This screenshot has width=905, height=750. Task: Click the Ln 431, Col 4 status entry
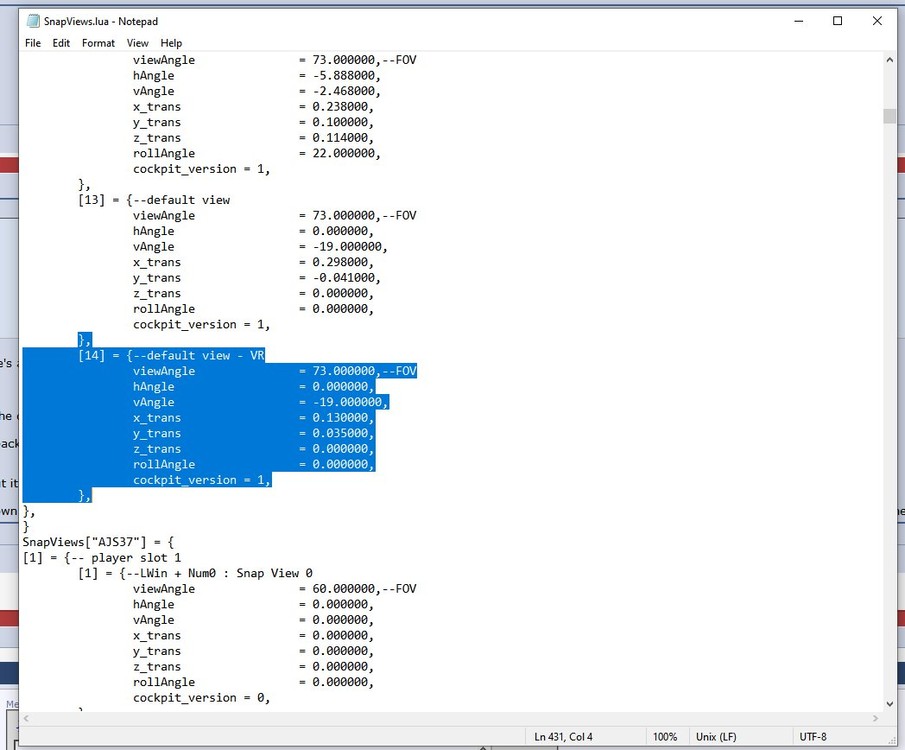(563, 737)
